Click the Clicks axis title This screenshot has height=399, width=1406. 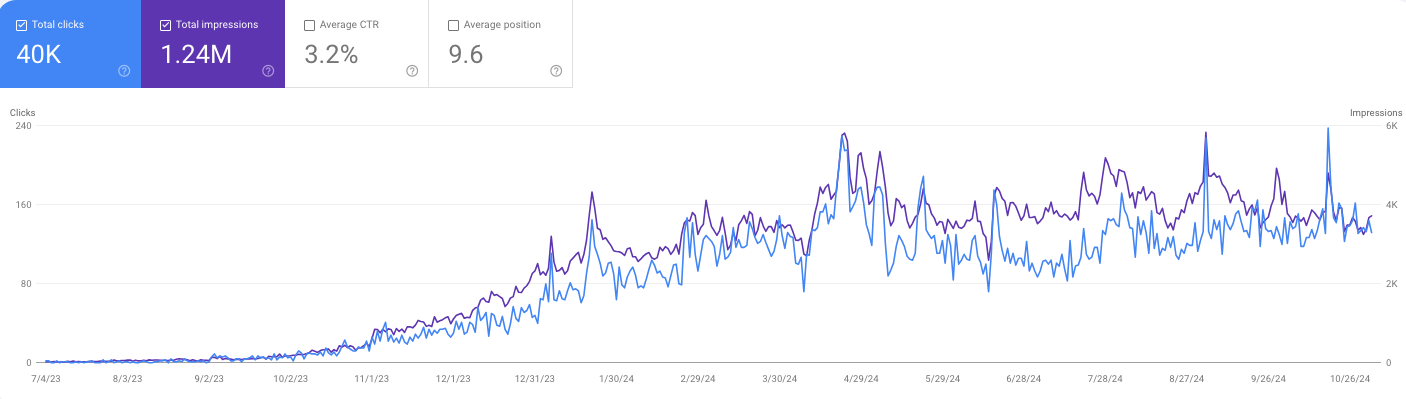(x=22, y=113)
